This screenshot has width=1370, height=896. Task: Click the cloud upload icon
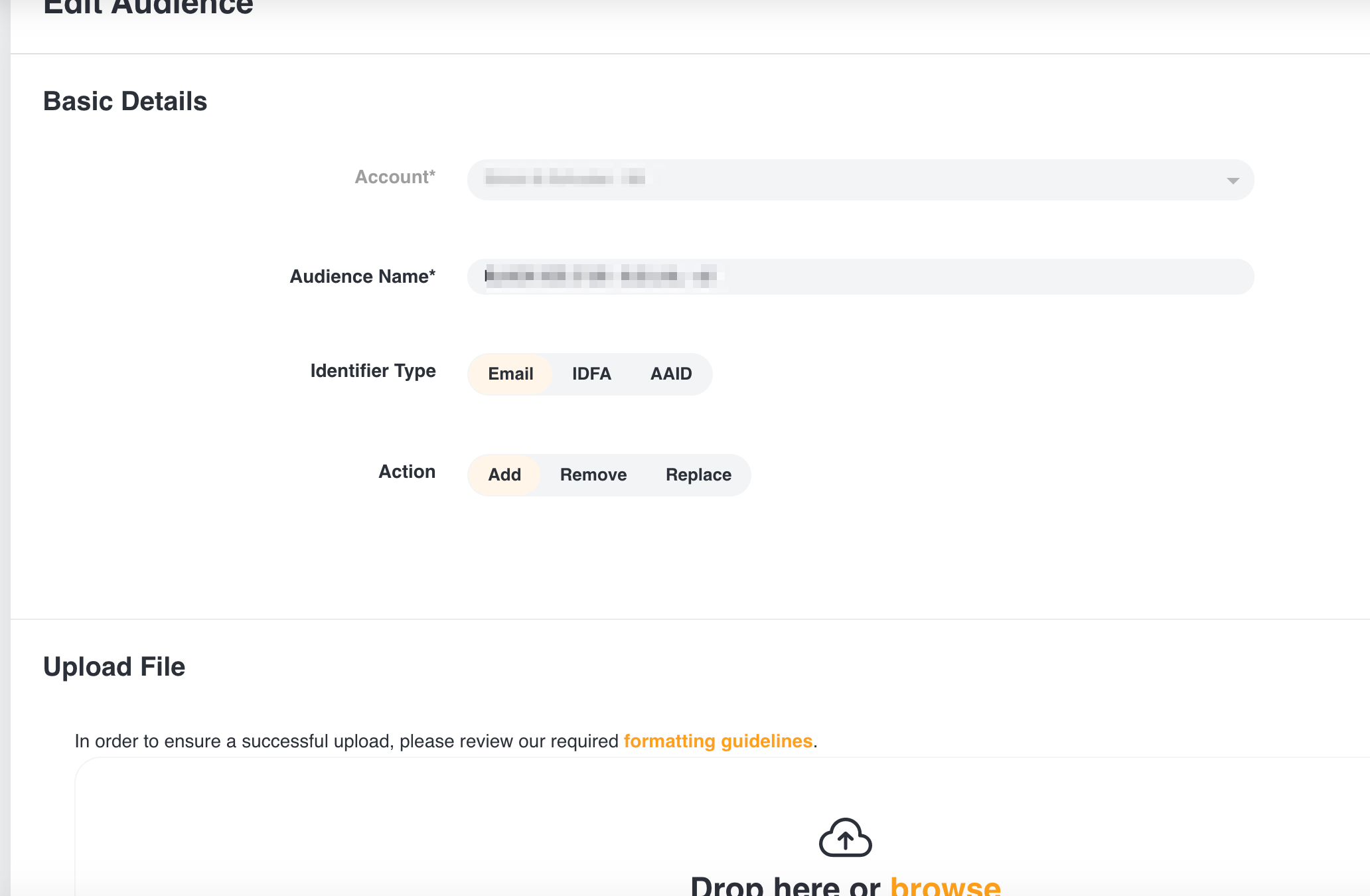click(845, 838)
